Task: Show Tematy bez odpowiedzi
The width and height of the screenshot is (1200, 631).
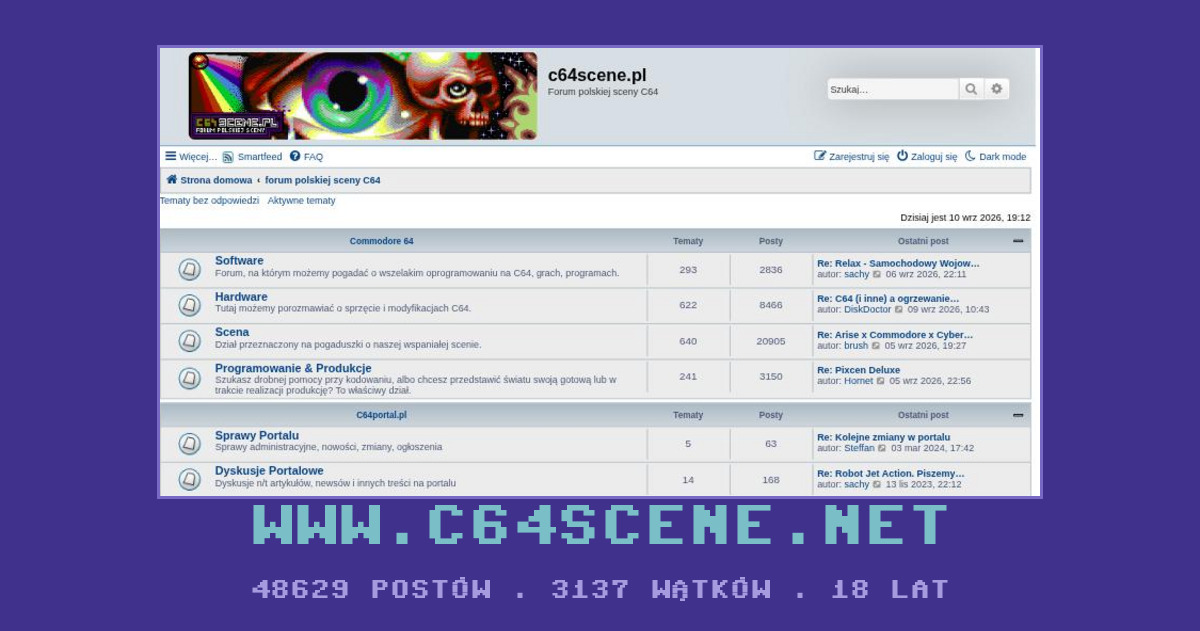Action: click(209, 201)
